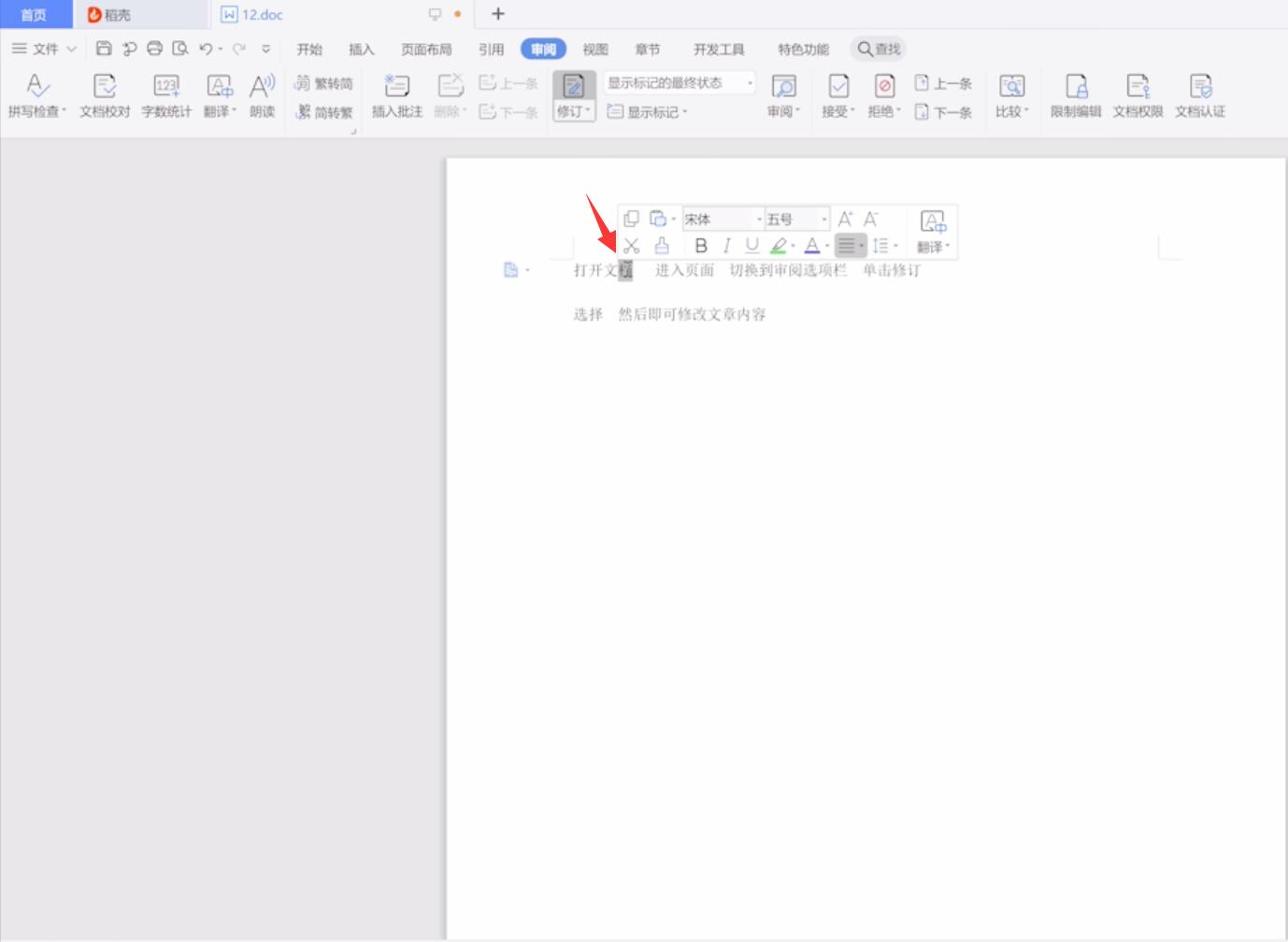1288x942 pixels.
Task: Switch to the 页面布局 tab
Action: point(426,50)
